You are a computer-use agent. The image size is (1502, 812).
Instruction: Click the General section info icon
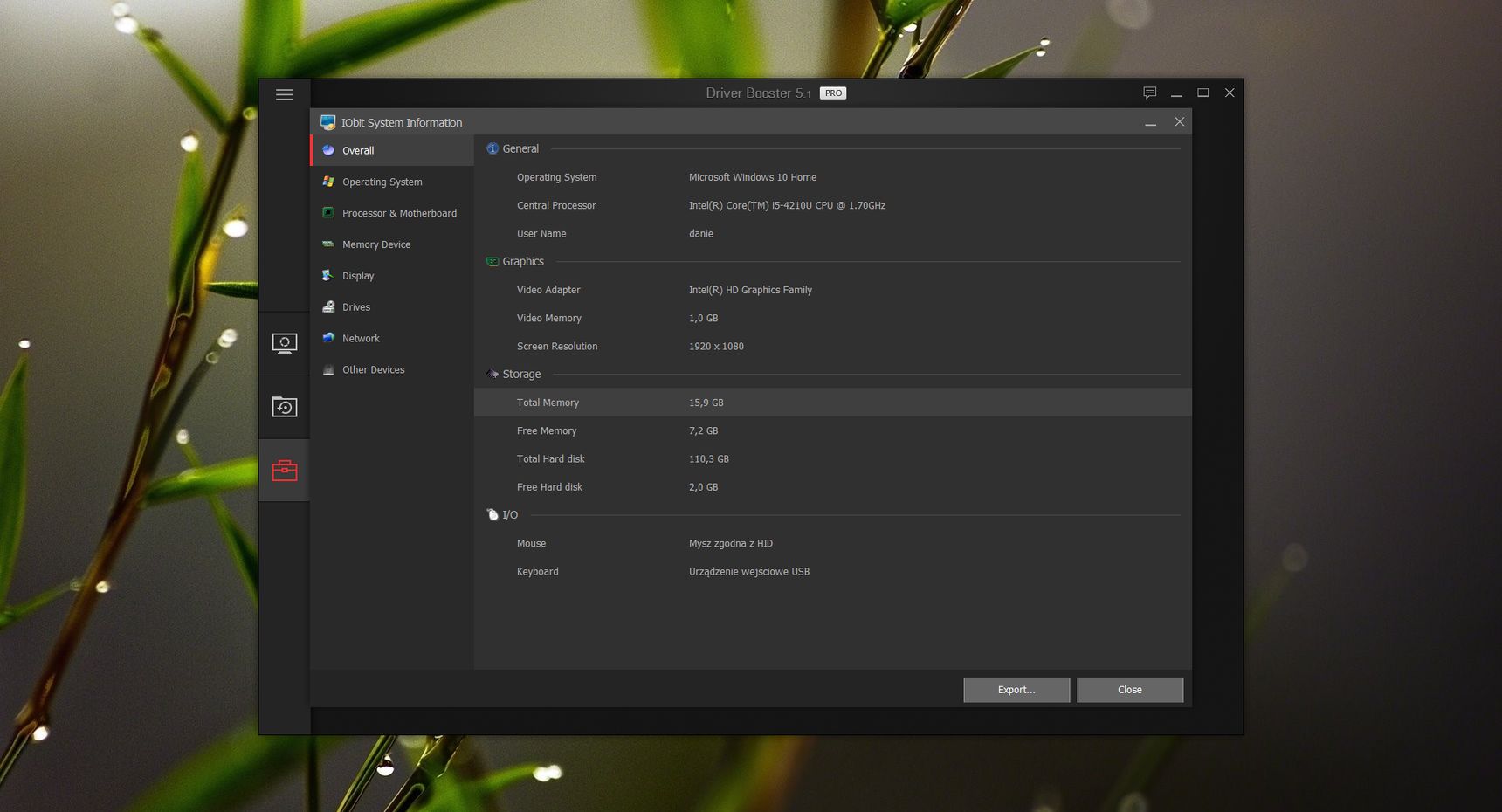(493, 148)
